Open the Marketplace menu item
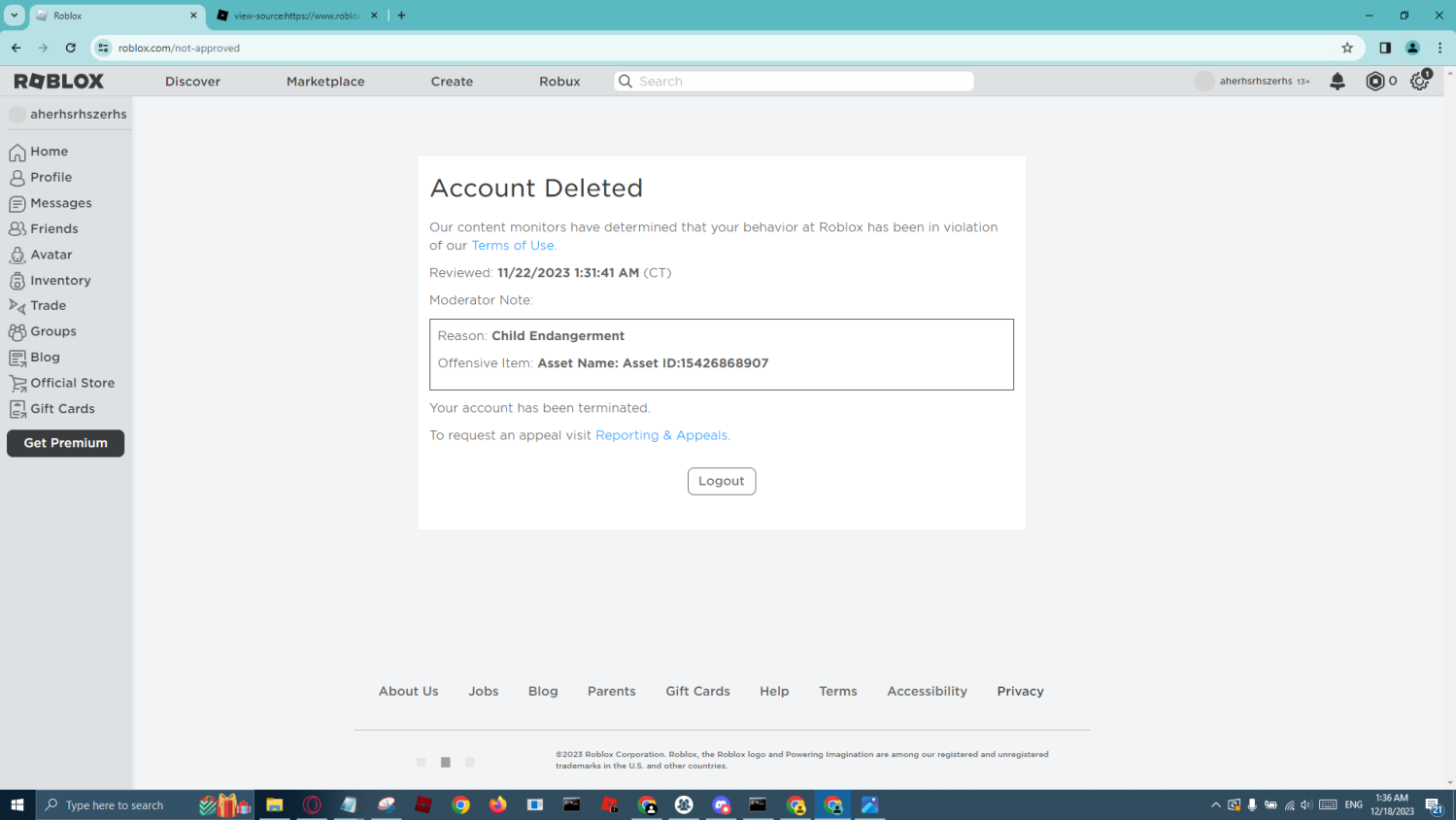 click(325, 82)
